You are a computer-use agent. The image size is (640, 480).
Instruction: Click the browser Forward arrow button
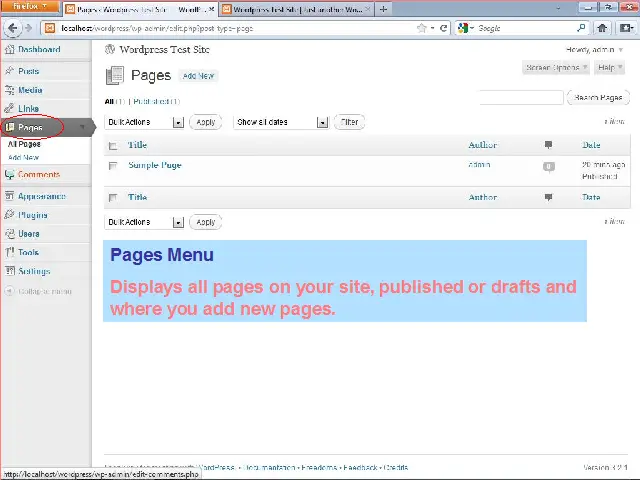coord(28,28)
